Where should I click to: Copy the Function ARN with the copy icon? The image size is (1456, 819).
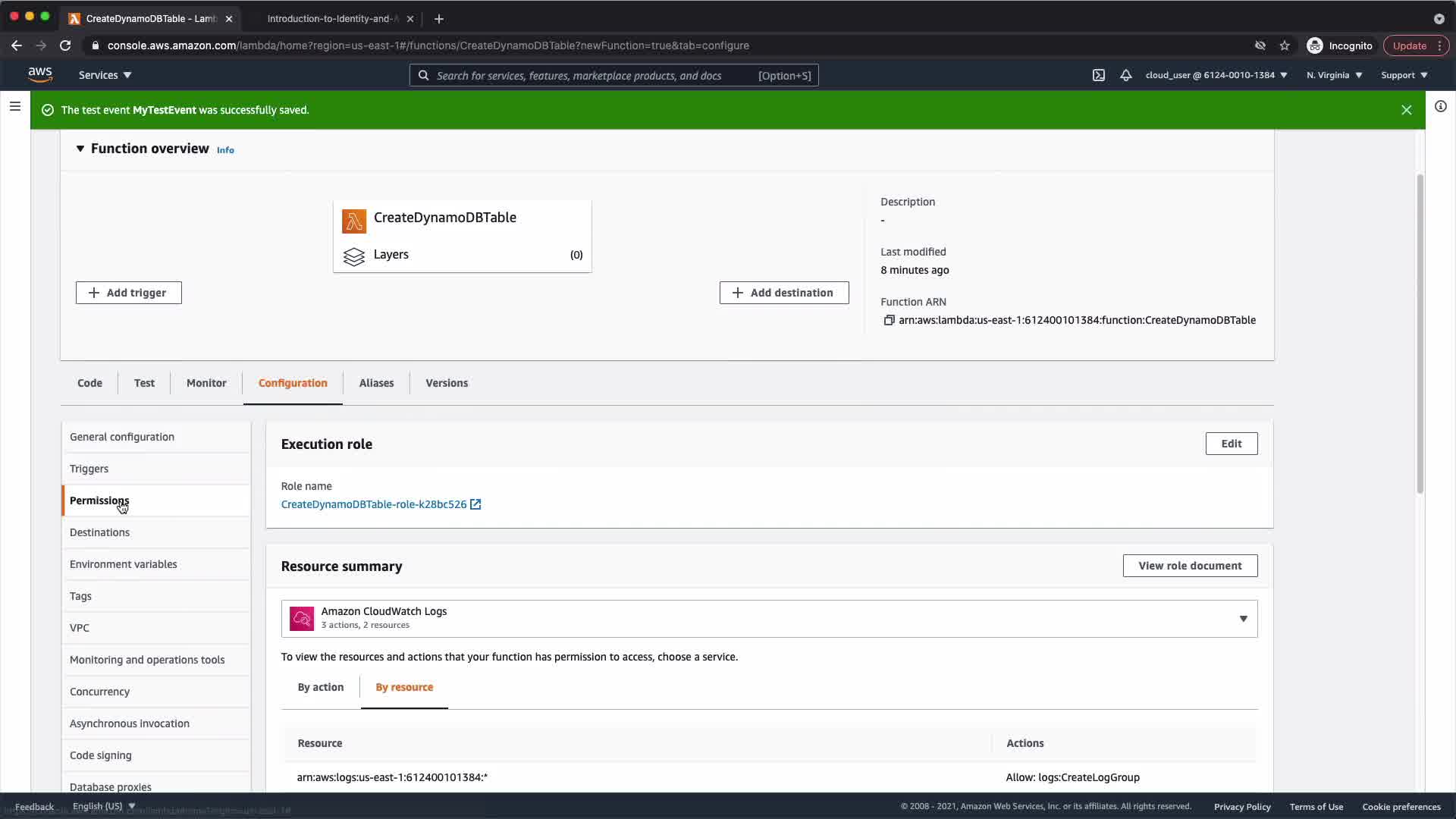[x=889, y=320]
